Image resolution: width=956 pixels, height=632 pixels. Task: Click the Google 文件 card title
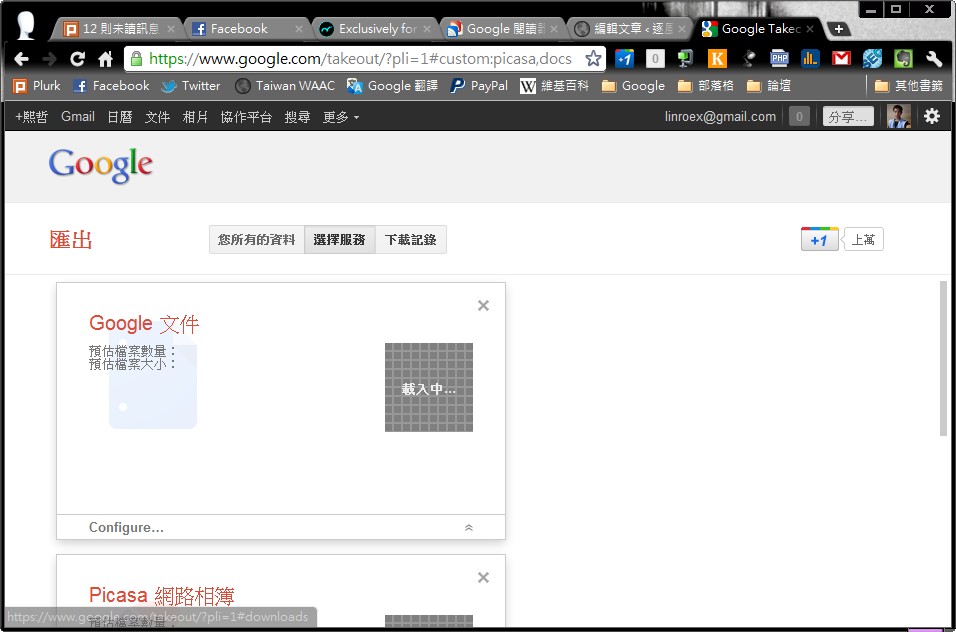[x=144, y=324]
